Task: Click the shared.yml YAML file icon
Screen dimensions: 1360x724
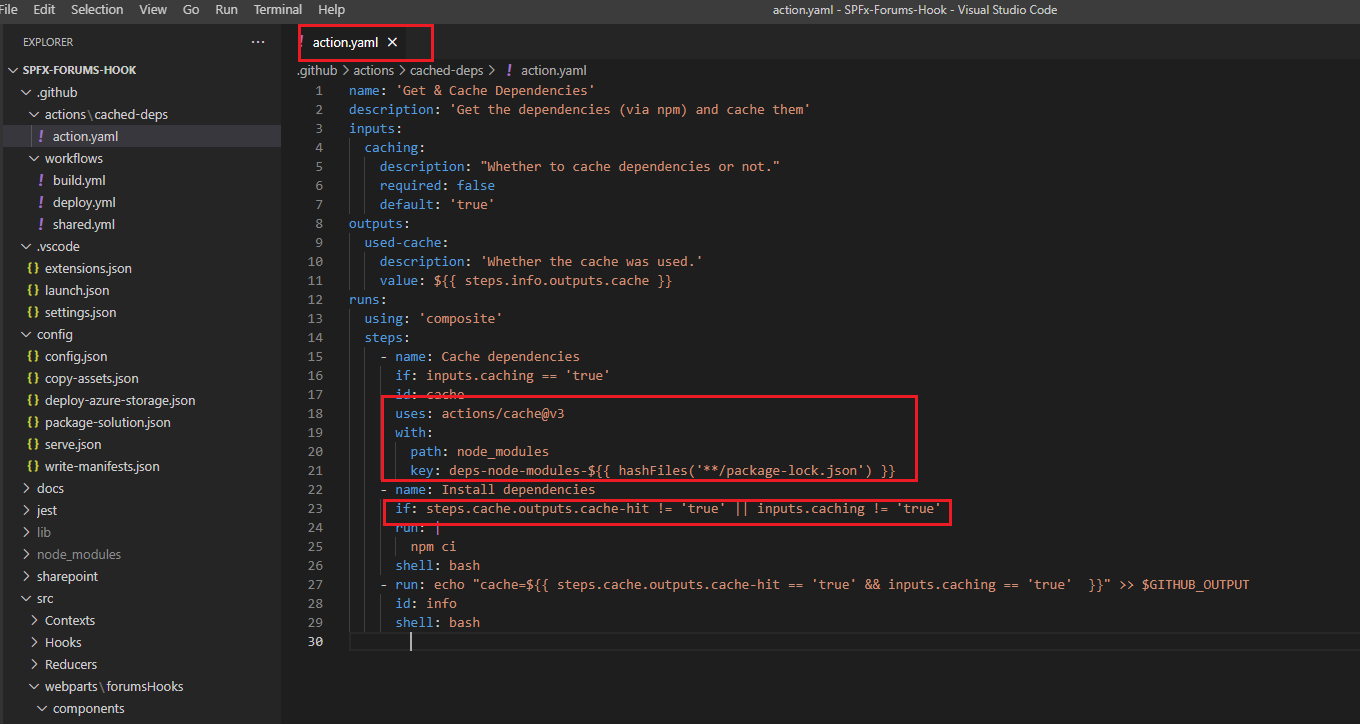Action: pos(41,224)
